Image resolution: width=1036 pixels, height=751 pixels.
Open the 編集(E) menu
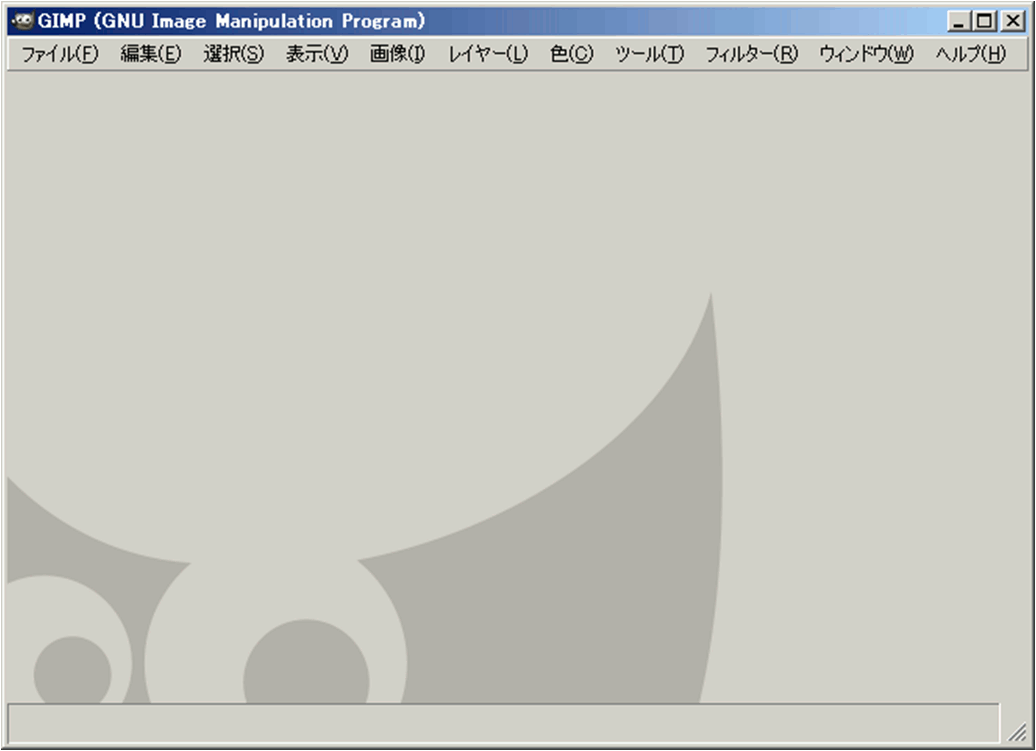pyautogui.click(x=151, y=55)
